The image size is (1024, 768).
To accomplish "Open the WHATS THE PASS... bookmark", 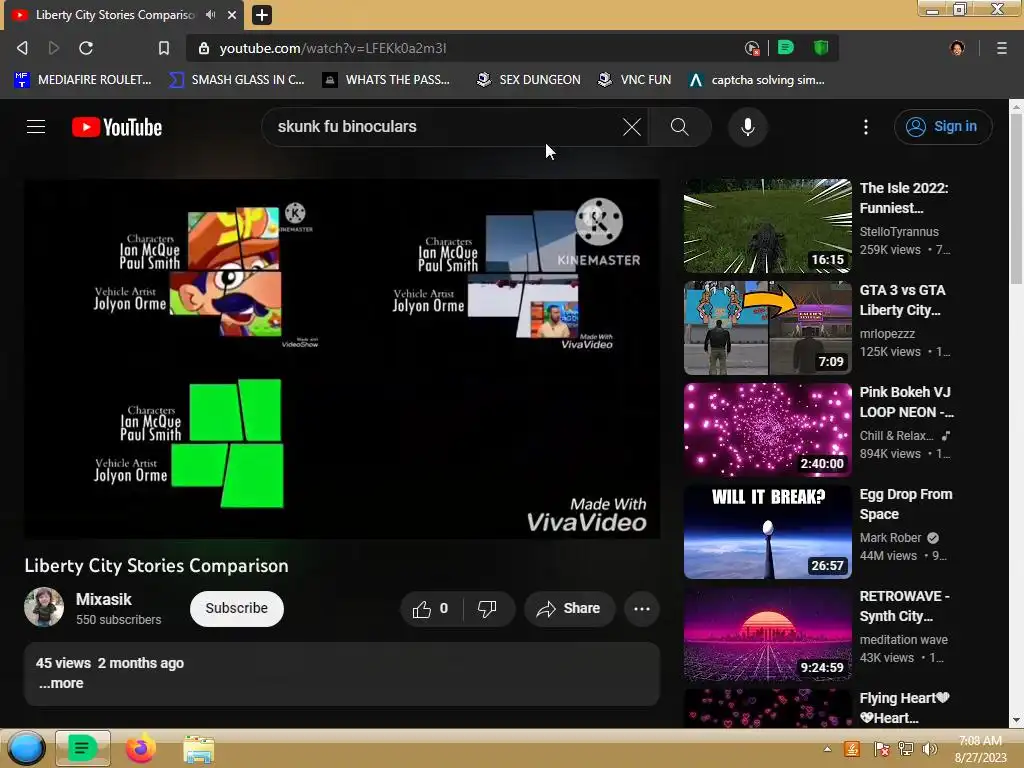I will pyautogui.click(x=387, y=80).
